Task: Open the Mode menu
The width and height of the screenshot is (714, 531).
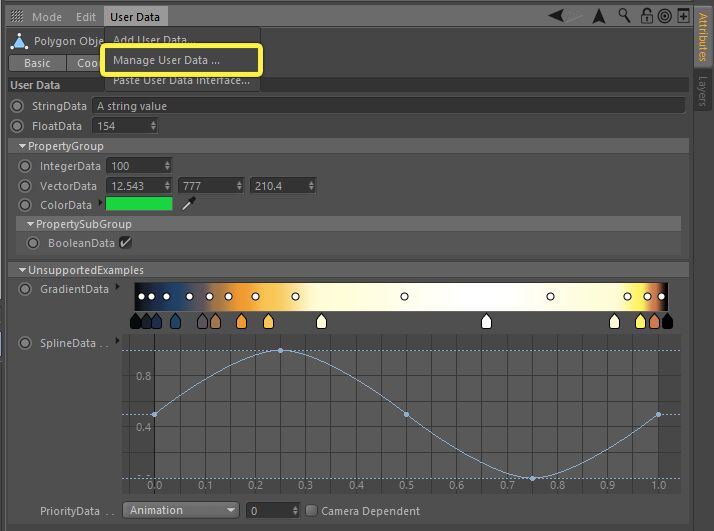Action: click(46, 17)
